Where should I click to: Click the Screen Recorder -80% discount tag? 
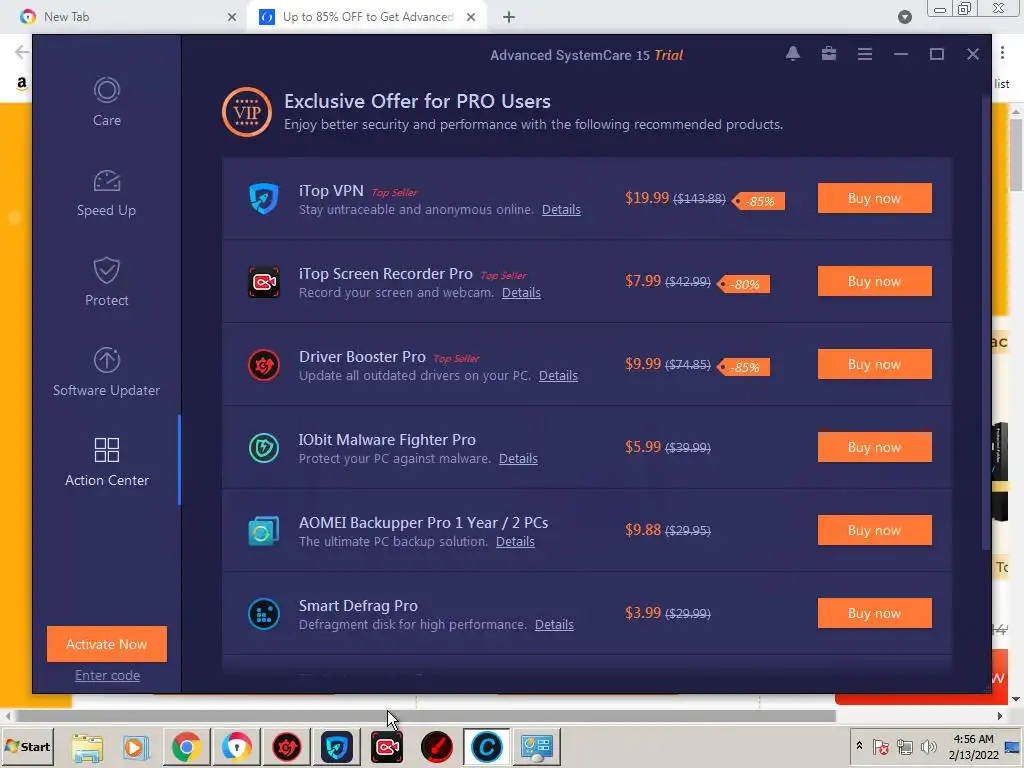coord(744,284)
